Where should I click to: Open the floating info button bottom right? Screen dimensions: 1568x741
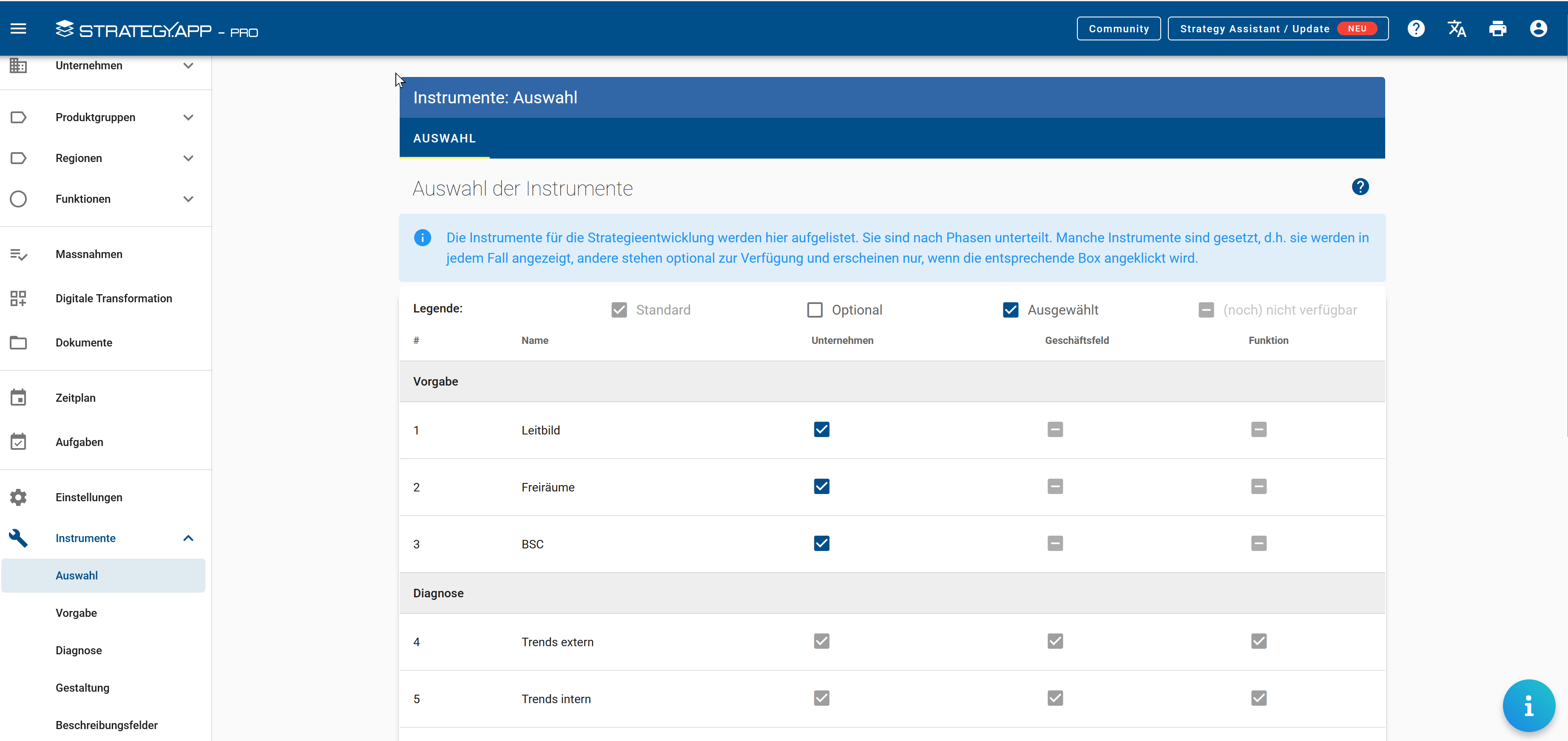[1528, 706]
